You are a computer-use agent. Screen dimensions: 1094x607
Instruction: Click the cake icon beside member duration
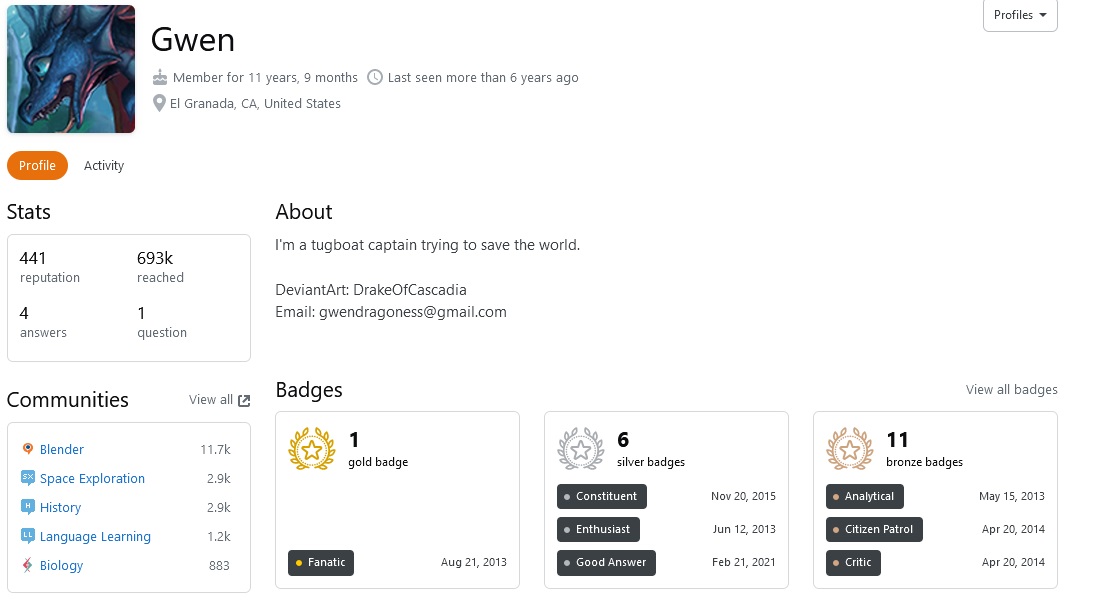point(160,77)
